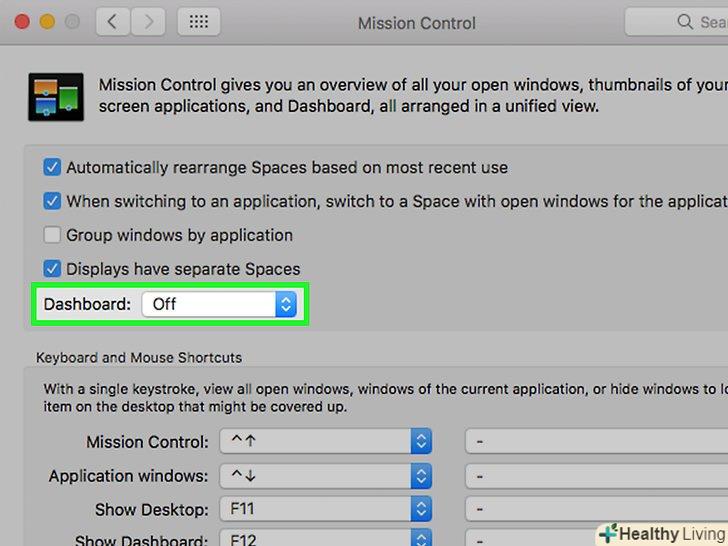
Task: Open the Show Dashboard F12 shortcut dropdown
Action: [325, 538]
